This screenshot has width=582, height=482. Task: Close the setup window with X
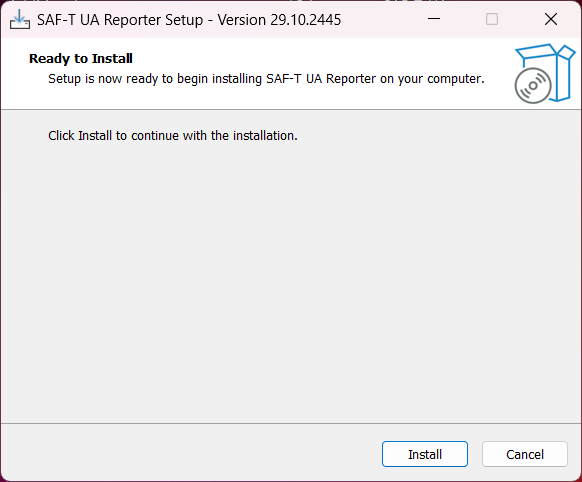point(551,19)
